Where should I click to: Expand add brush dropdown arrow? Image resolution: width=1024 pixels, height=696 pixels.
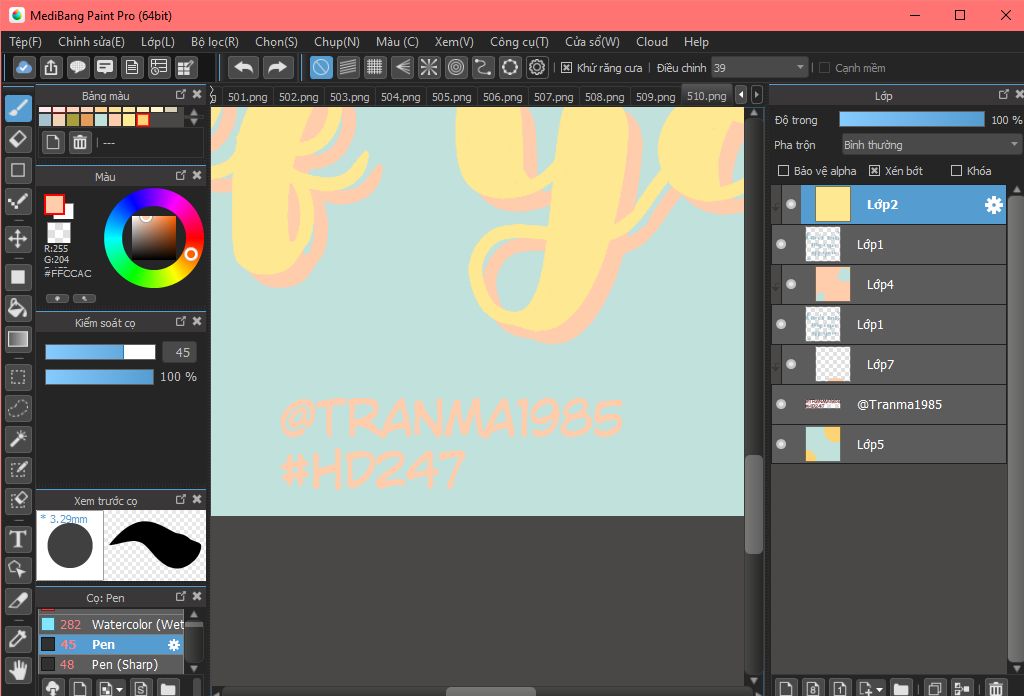[x=120, y=689]
